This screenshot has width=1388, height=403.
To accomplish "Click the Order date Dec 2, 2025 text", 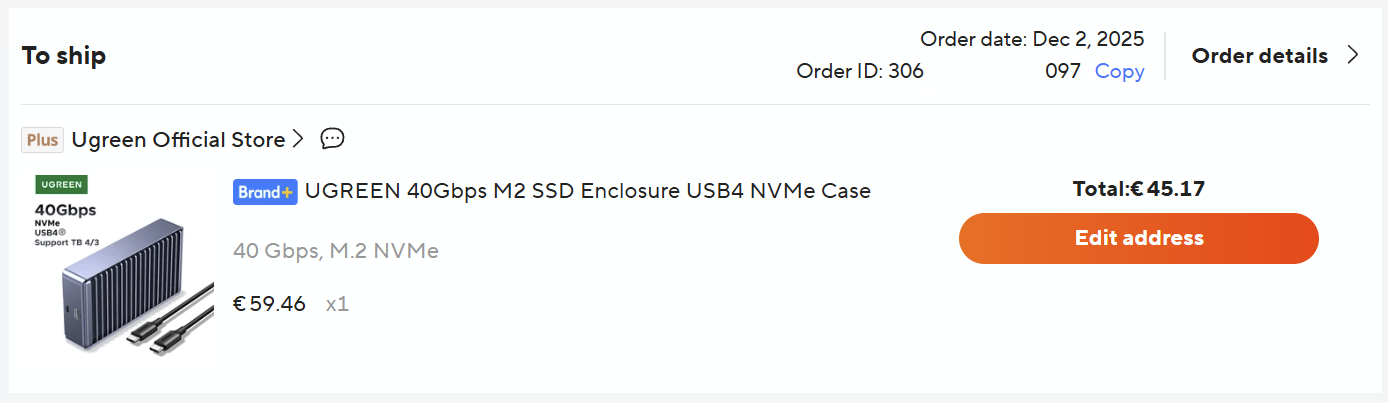I will click(x=1032, y=40).
